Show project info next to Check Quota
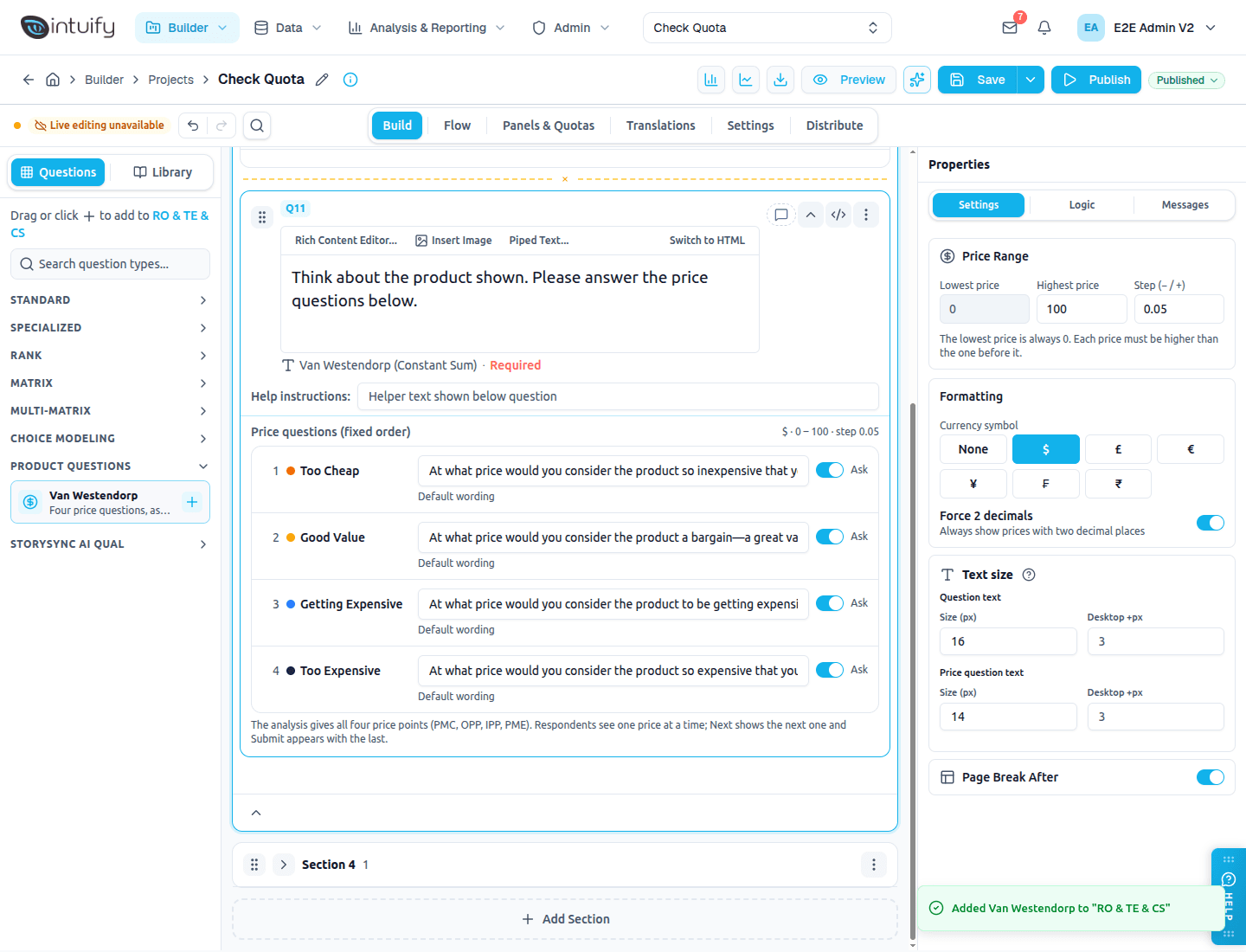Screen dimensions: 1246x952 click(350, 80)
